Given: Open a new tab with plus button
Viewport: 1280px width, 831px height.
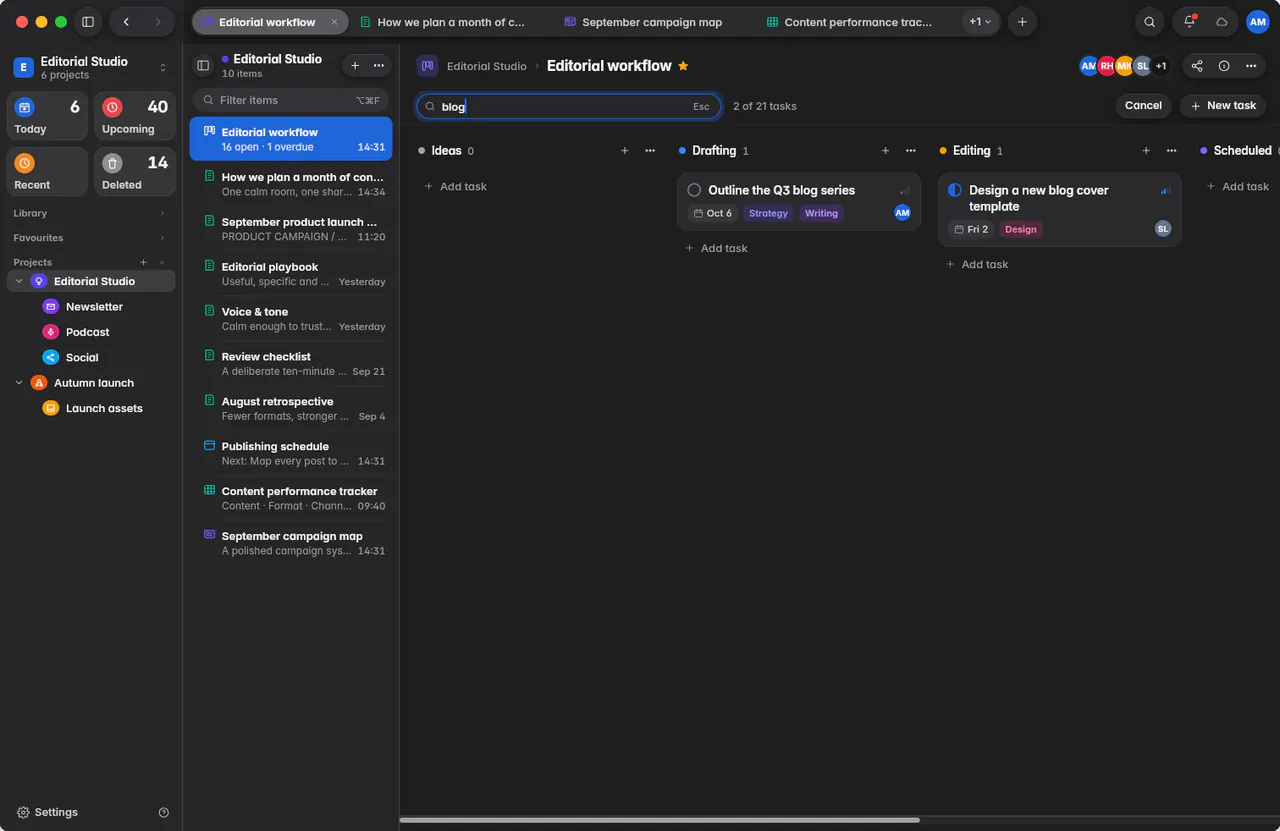Looking at the screenshot, I should coord(1021,22).
